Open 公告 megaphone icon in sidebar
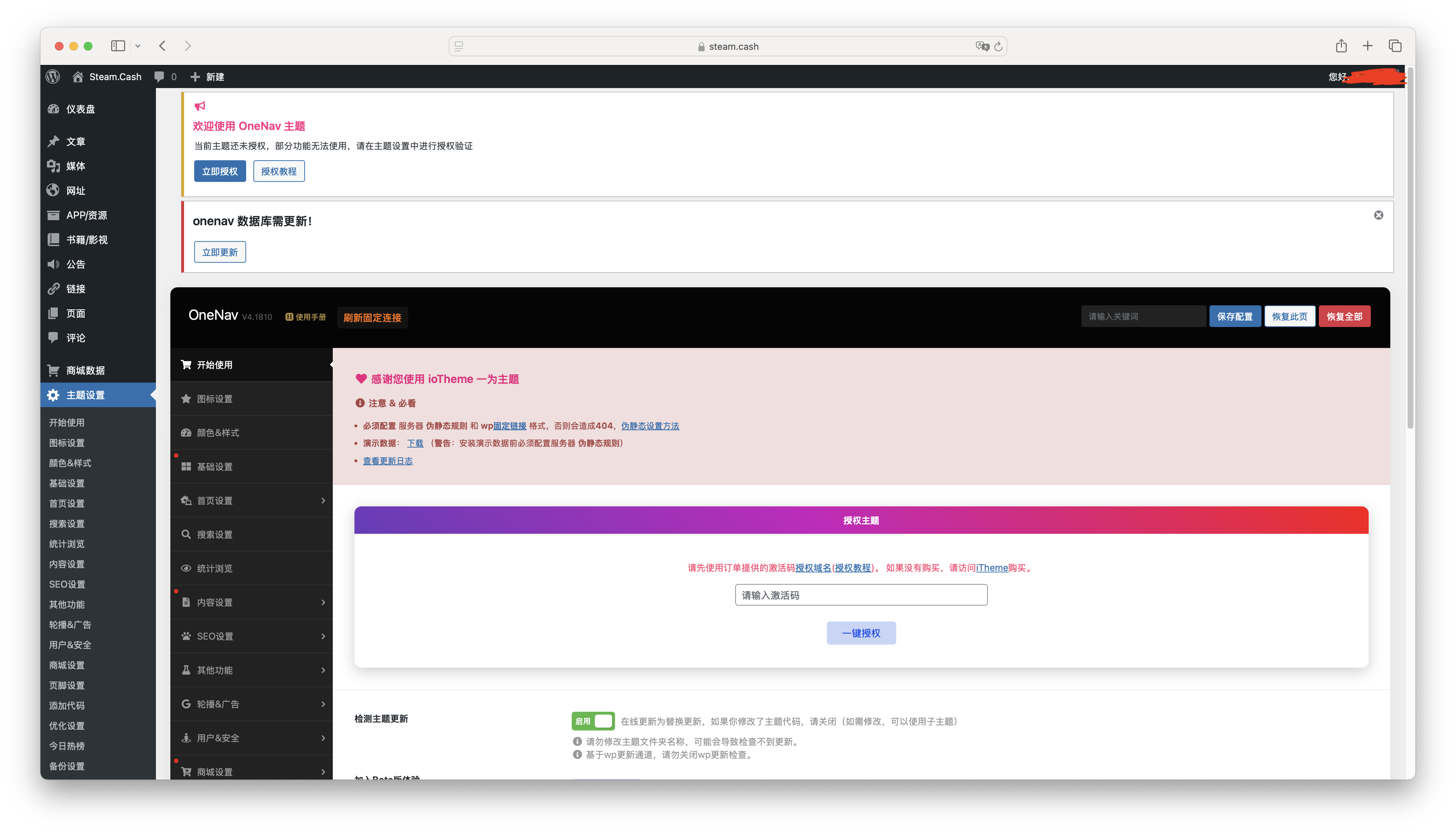Screen dimensions: 1456x833 coord(54,264)
